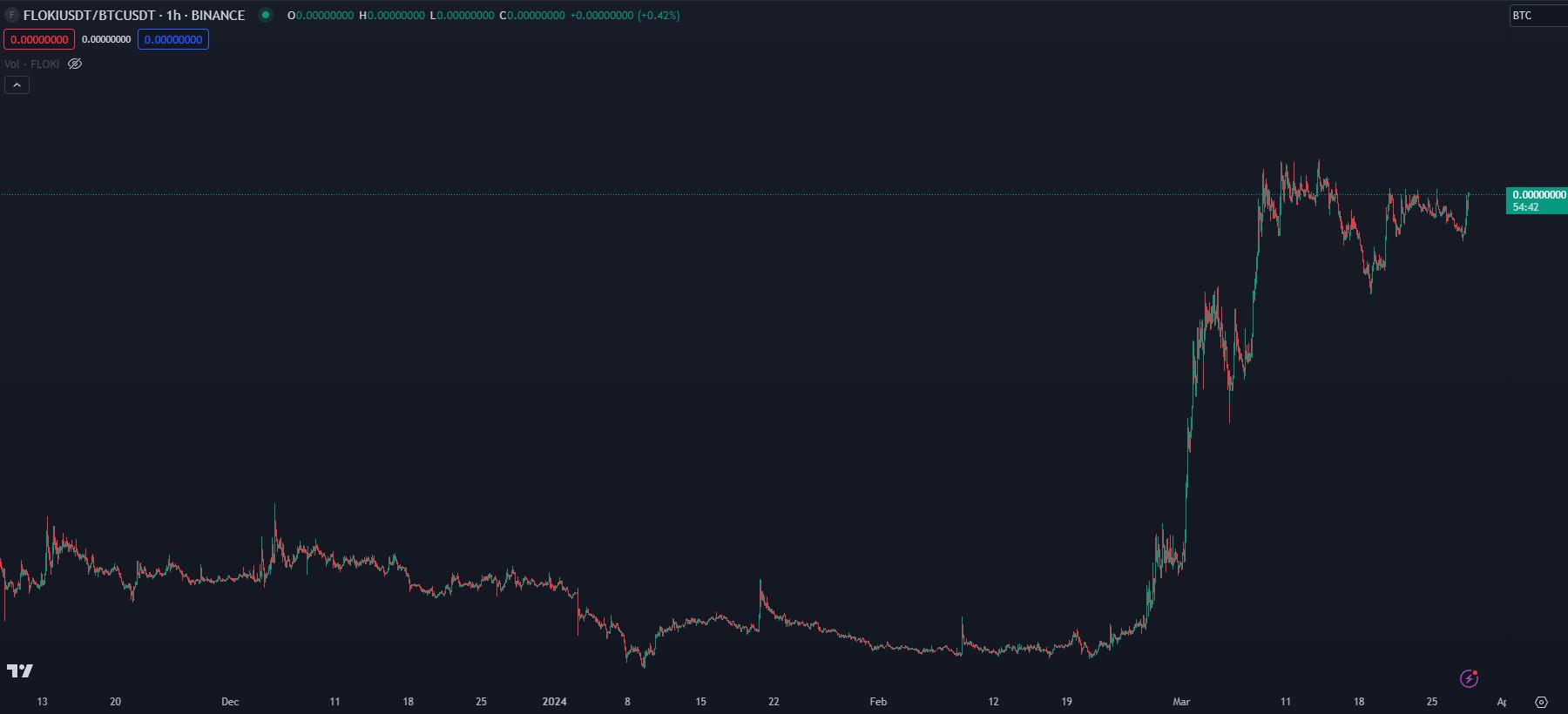Click the 2024 label on the time axis

[554, 702]
